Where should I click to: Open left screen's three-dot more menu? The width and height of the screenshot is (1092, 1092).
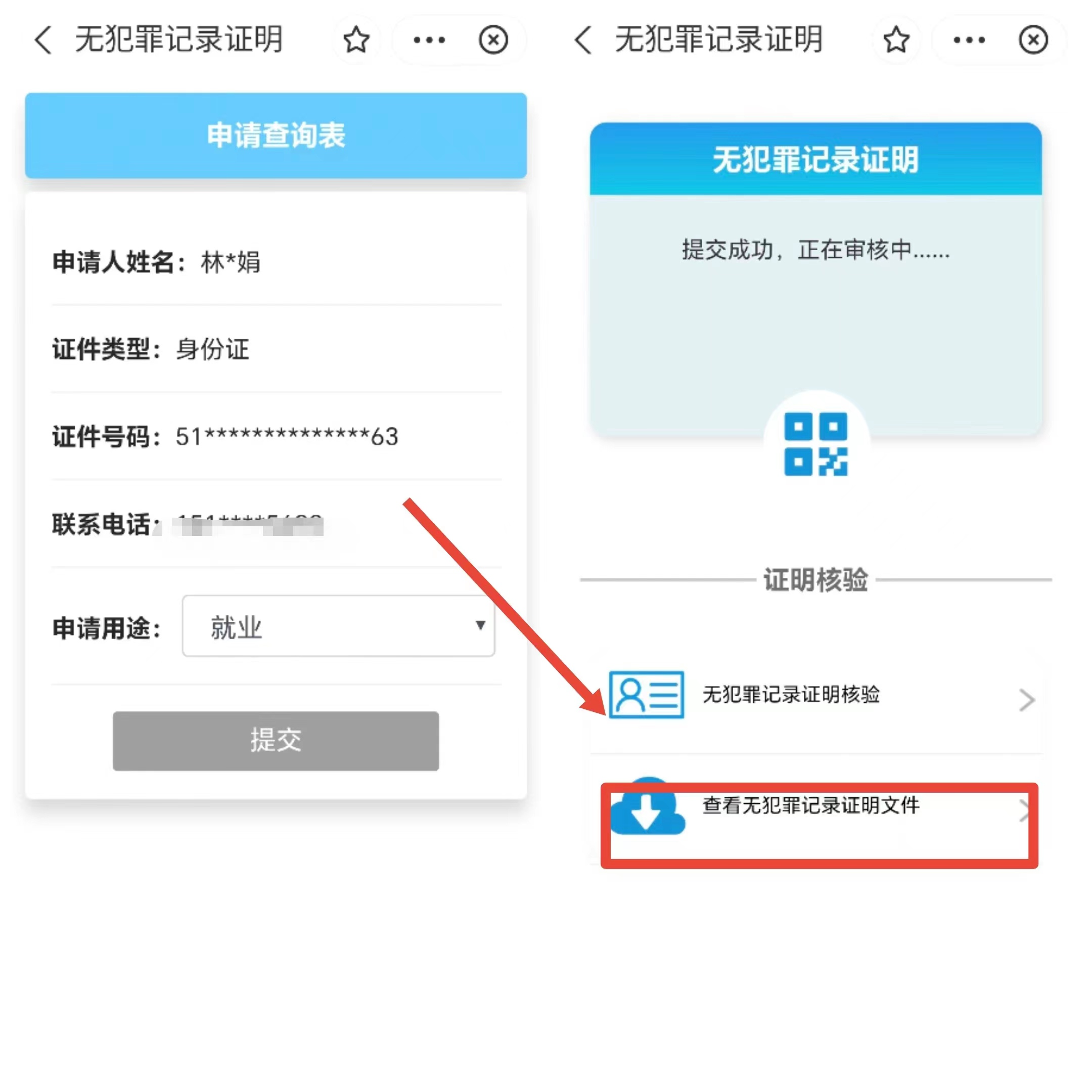click(x=429, y=40)
